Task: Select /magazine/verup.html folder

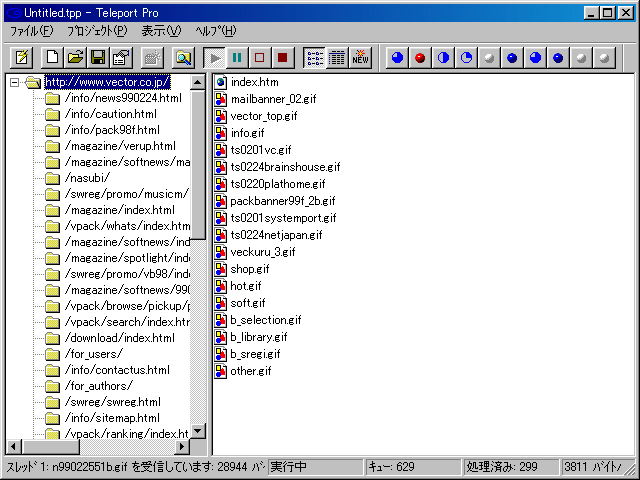Action: click(120, 146)
